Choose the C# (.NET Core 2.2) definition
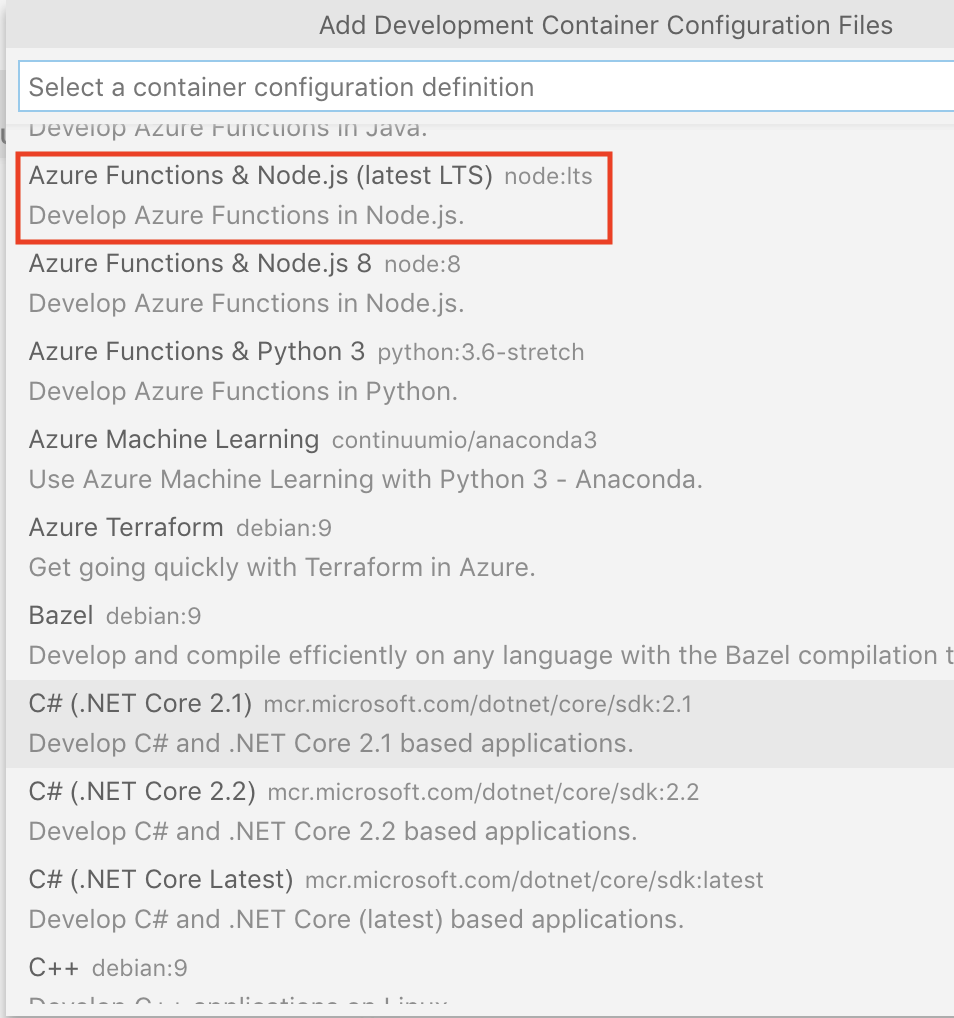Image resolution: width=954 pixels, height=1018 pixels. (142, 792)
